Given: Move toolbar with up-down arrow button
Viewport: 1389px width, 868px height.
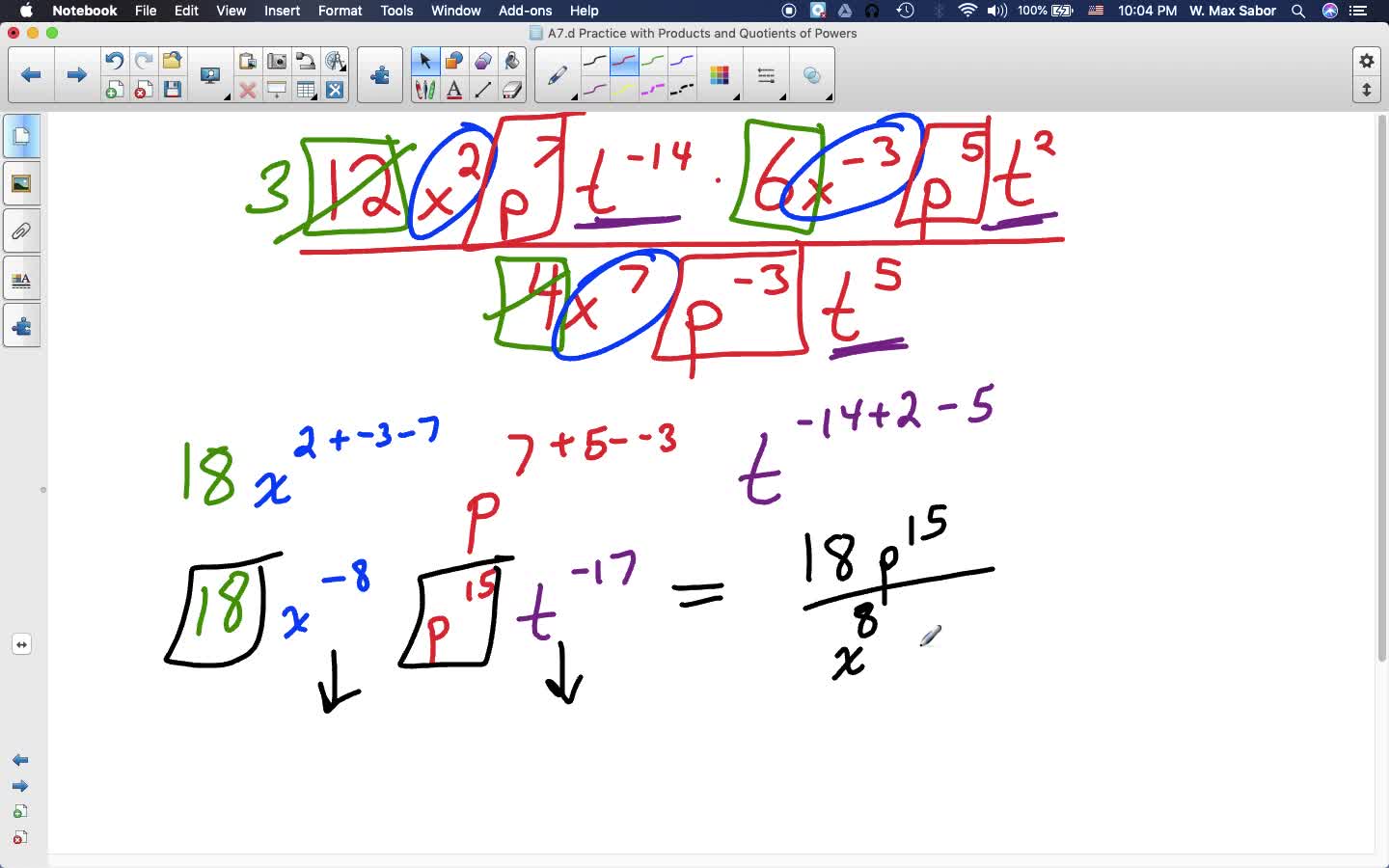Looking at the screenshot, I should [x=1367, y=90].
